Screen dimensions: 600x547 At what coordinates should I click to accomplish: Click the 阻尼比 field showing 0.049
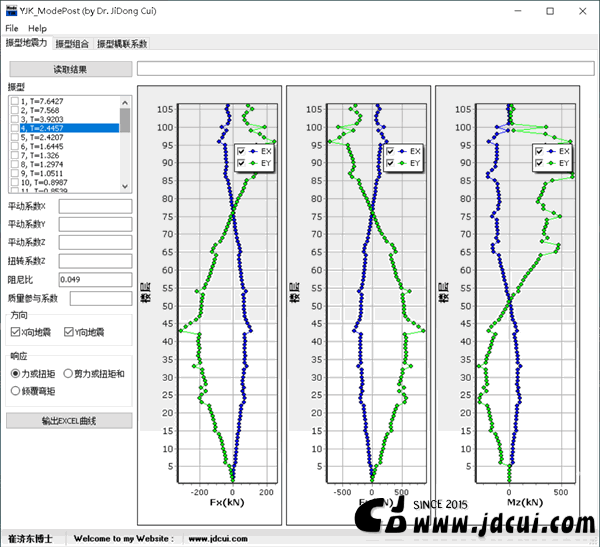(95, 279)
